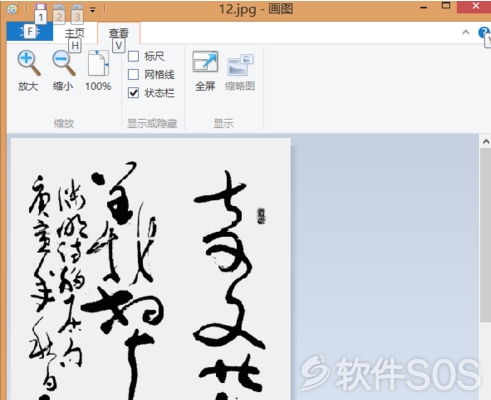Screen dimensions: 491x400
Task: Uncheck the Status bar (状态栏) checkbox
Action: tap(133, 93)
